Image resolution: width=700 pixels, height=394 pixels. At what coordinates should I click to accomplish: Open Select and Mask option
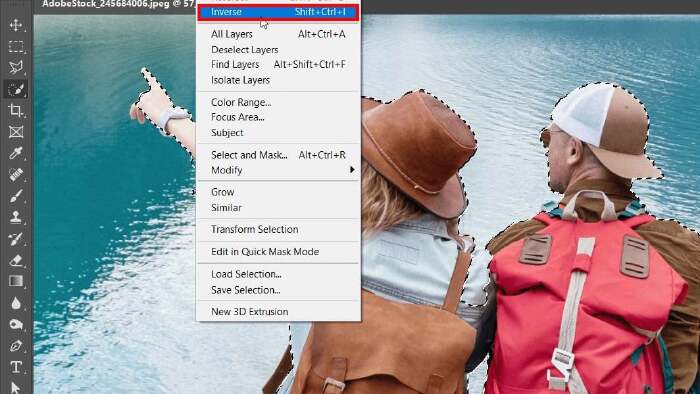coord(278,155)
